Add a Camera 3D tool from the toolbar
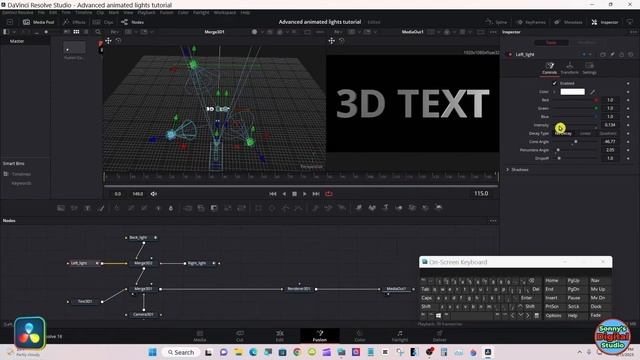640x360 pixels. (x=412, y=208)
